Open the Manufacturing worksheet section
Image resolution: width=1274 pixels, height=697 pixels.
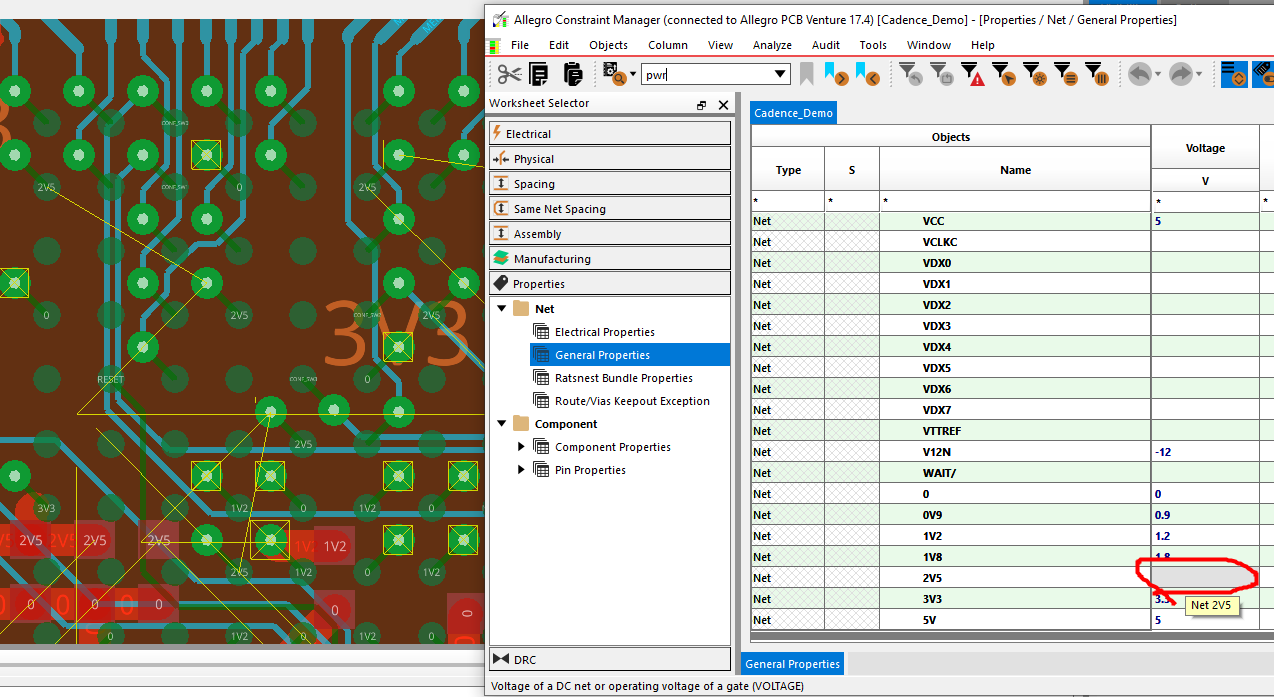(610, 258)
